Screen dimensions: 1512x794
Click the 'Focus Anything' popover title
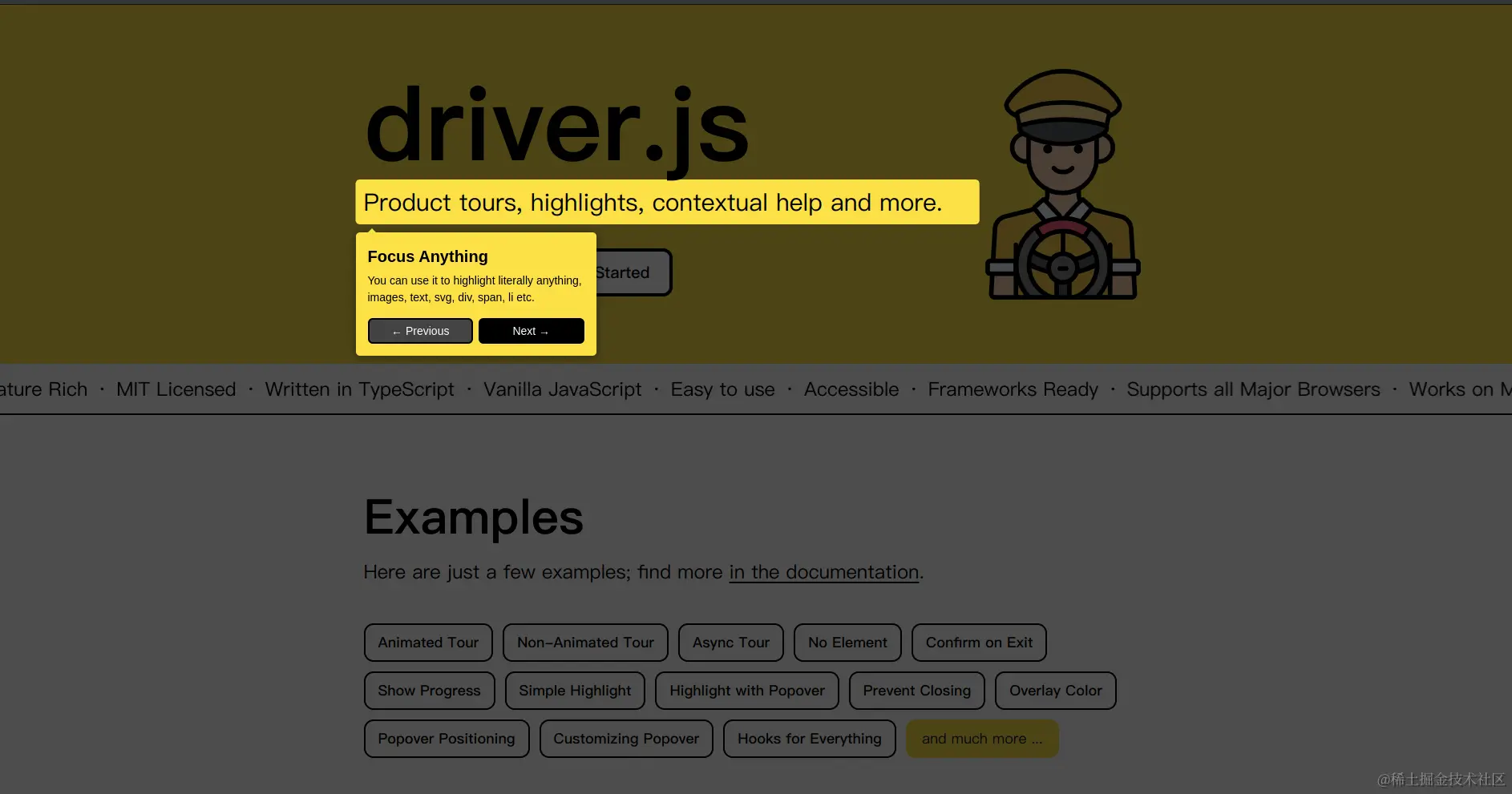coord(427,256)
